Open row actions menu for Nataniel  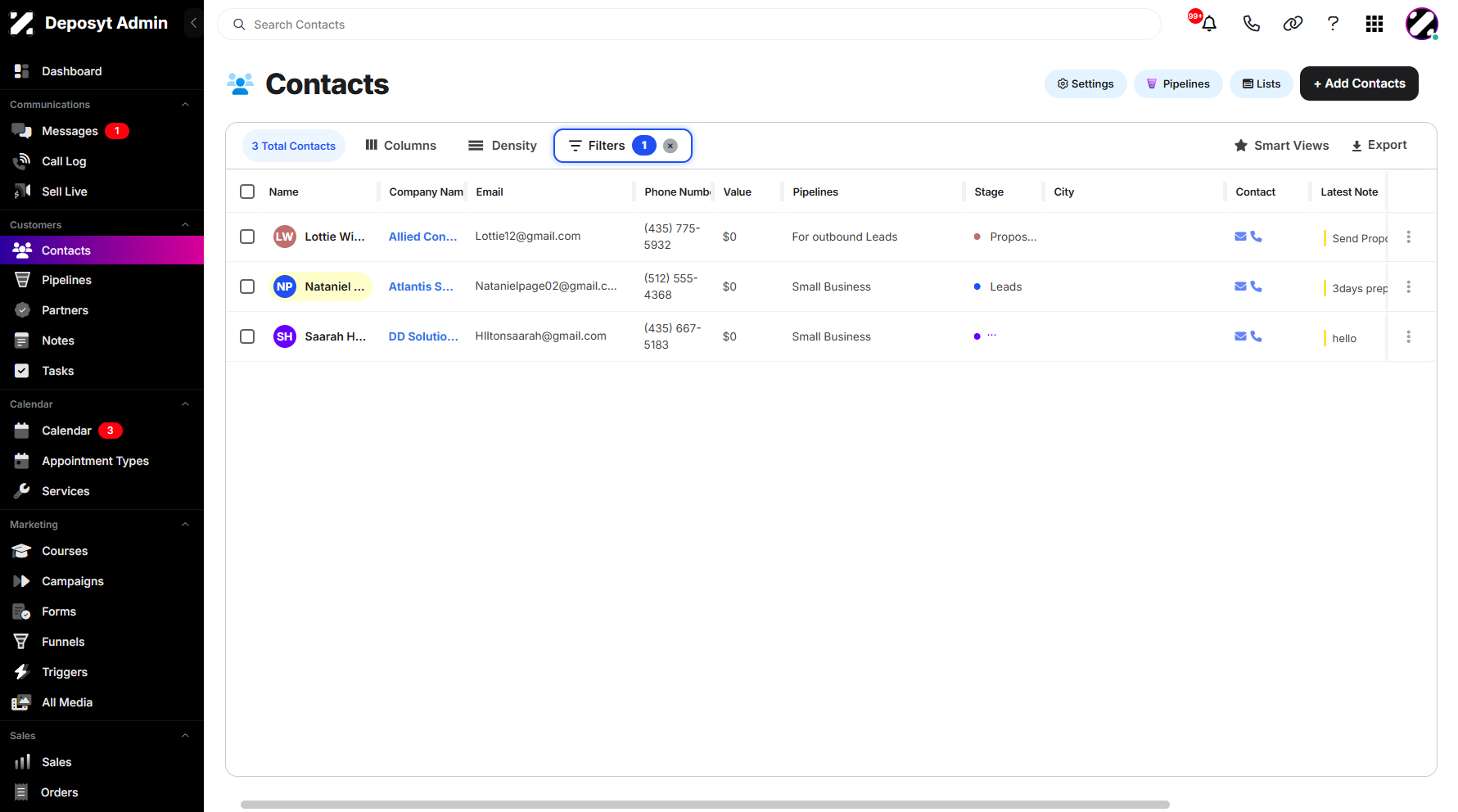pos(1408,286)
